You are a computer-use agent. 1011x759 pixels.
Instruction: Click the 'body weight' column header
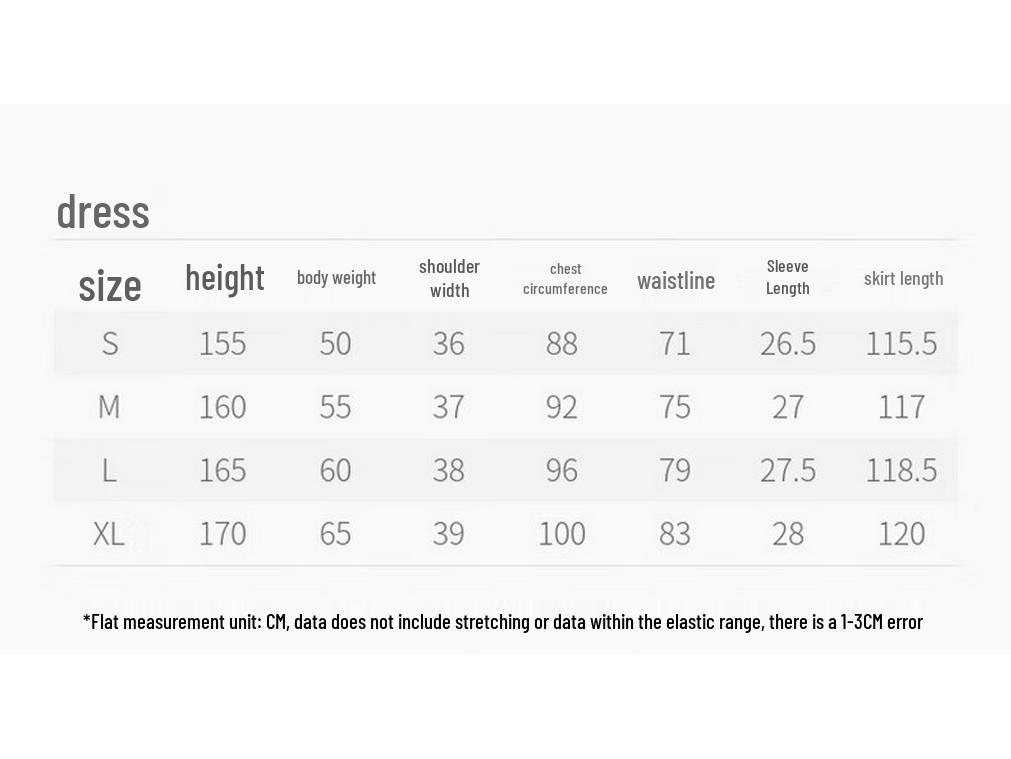coord(336,278)
